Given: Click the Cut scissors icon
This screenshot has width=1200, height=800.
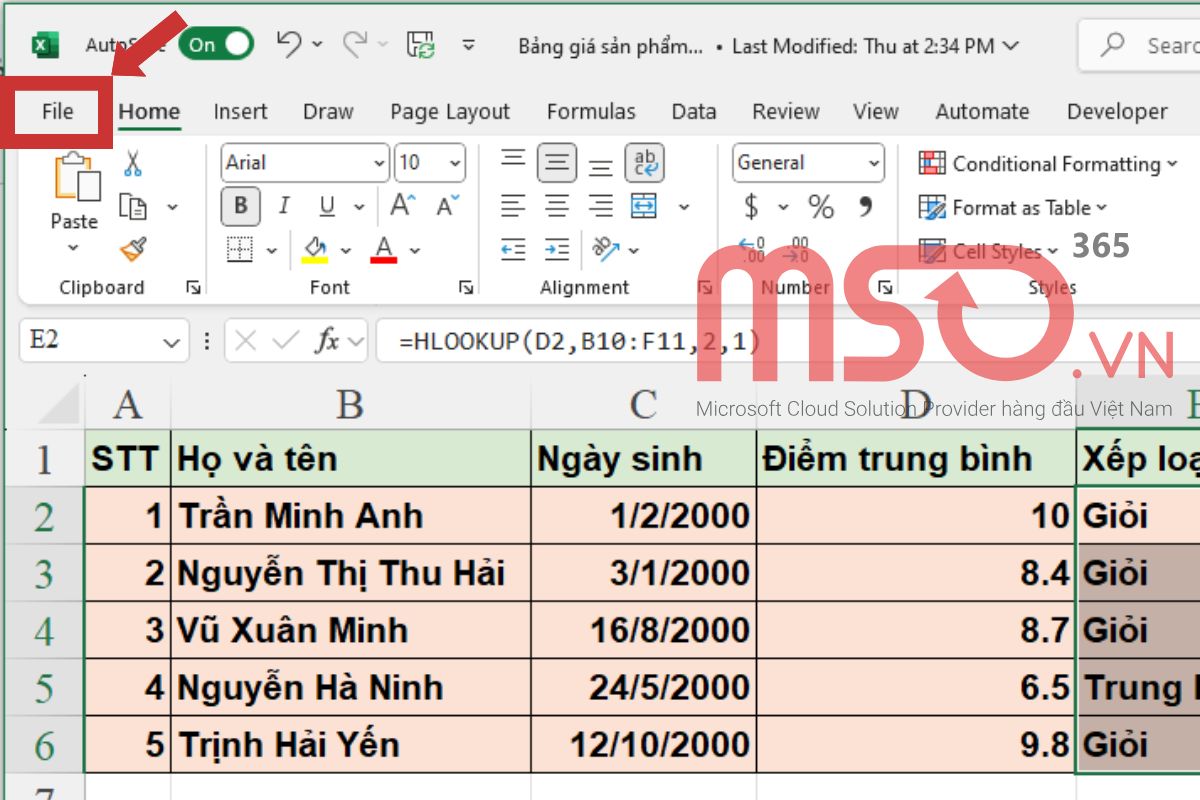Looking at the screenshot, I should click(133, 163).
